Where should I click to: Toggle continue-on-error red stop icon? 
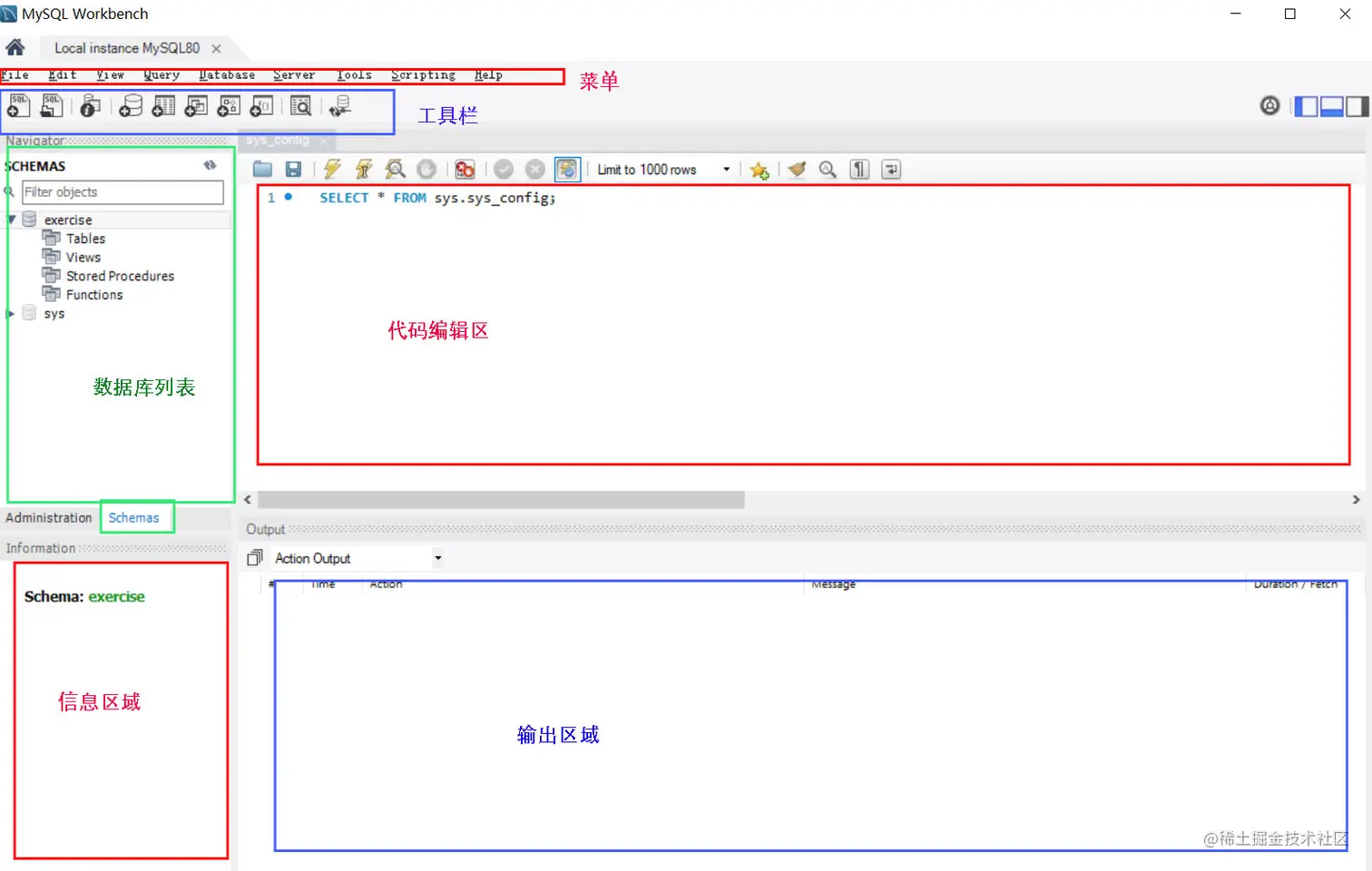[465, 169]
